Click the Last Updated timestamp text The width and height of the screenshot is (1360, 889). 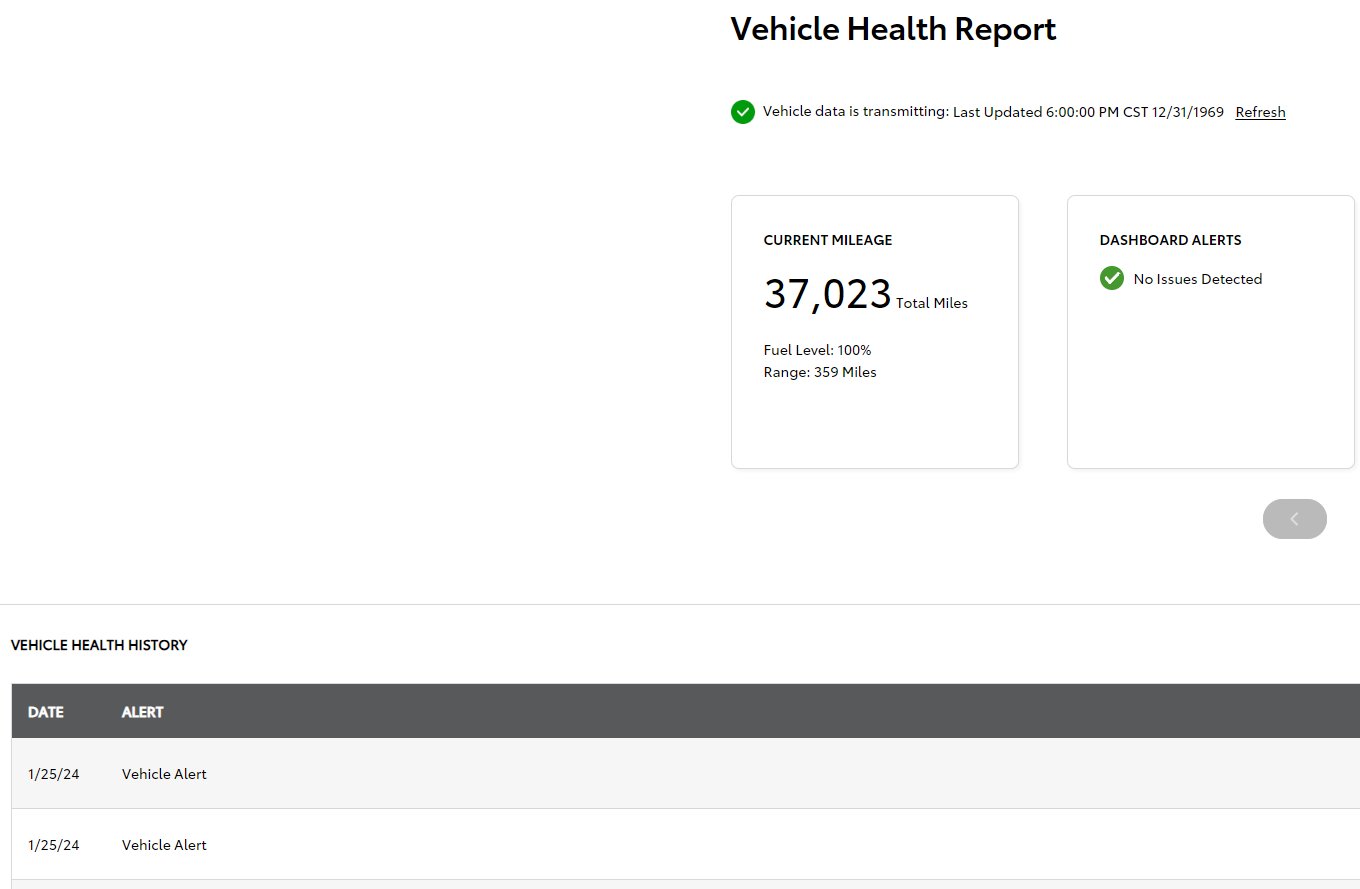(x=1088, y=112)
